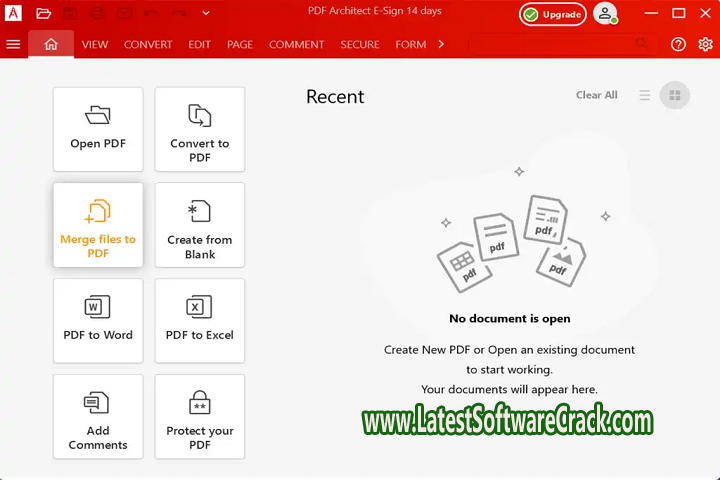Screen dimensions: 720x480
Task: Launch the PDF to Word converter
Action: pyautogui.click(x=98, y=321)
